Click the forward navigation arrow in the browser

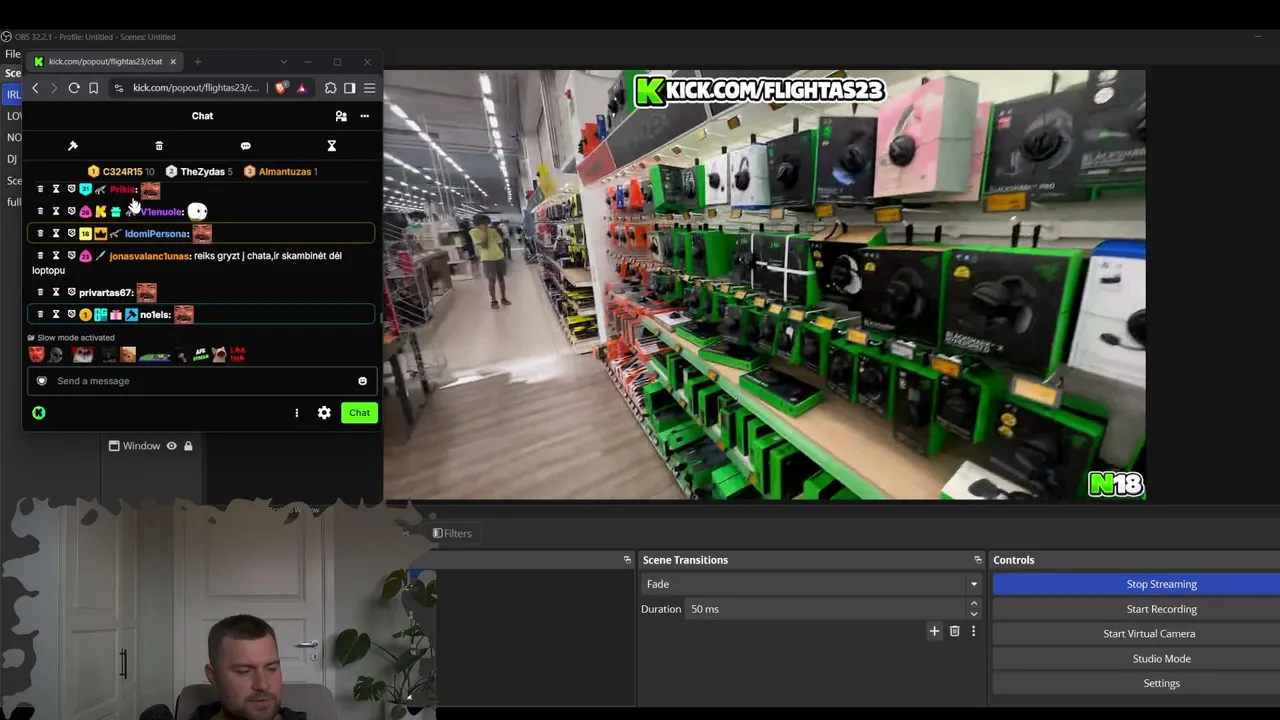pos(54,88)
